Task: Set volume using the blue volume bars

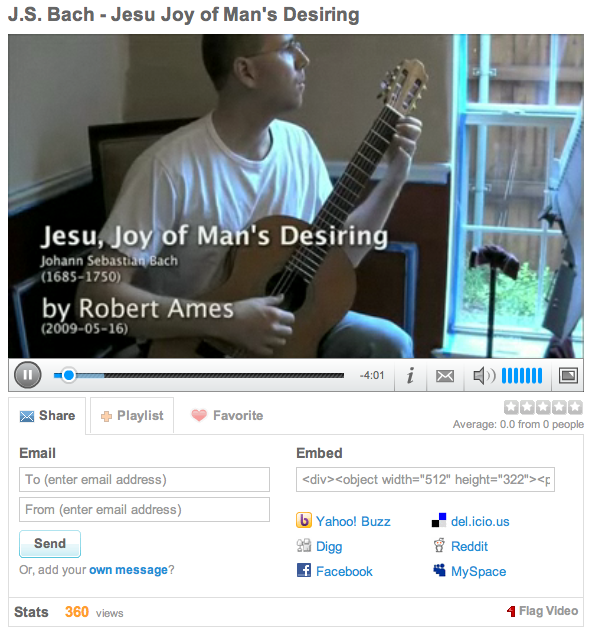Action: pyautogui.click(x=522, y=376)
